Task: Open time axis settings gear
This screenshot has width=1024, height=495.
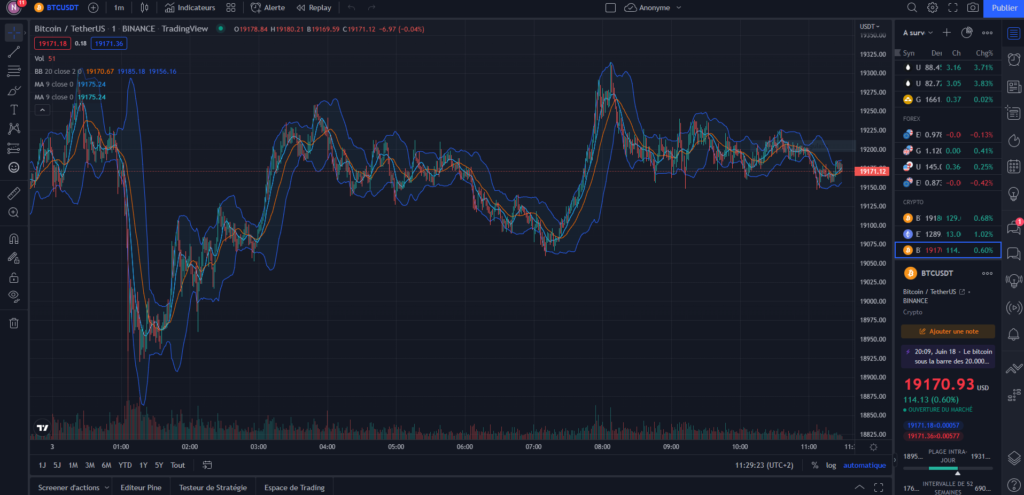Action: 873,447
